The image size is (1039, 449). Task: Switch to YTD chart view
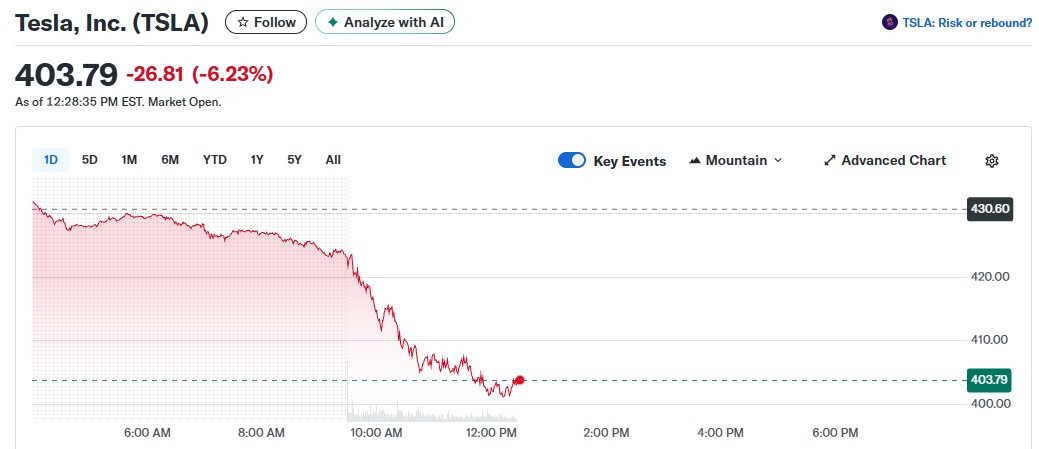coord(215,160)
